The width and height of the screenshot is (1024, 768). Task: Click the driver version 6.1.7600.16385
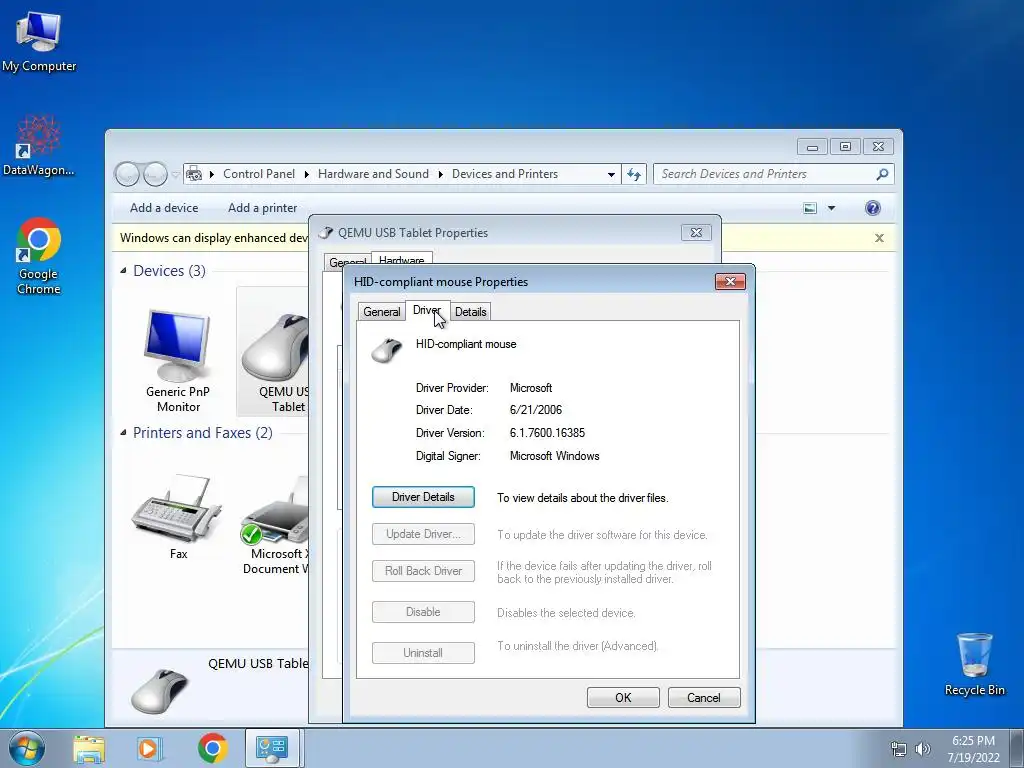(547, 433)
